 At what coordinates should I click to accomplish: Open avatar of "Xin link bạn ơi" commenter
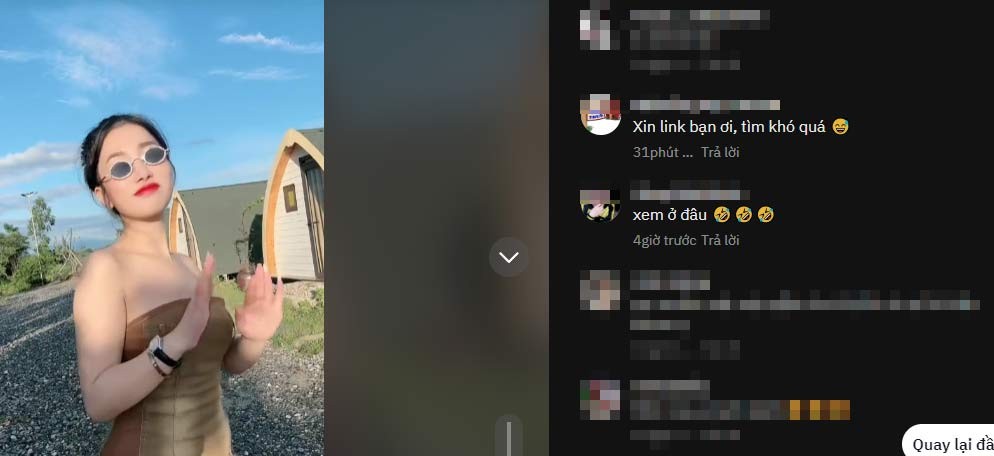tap(600, 114)
